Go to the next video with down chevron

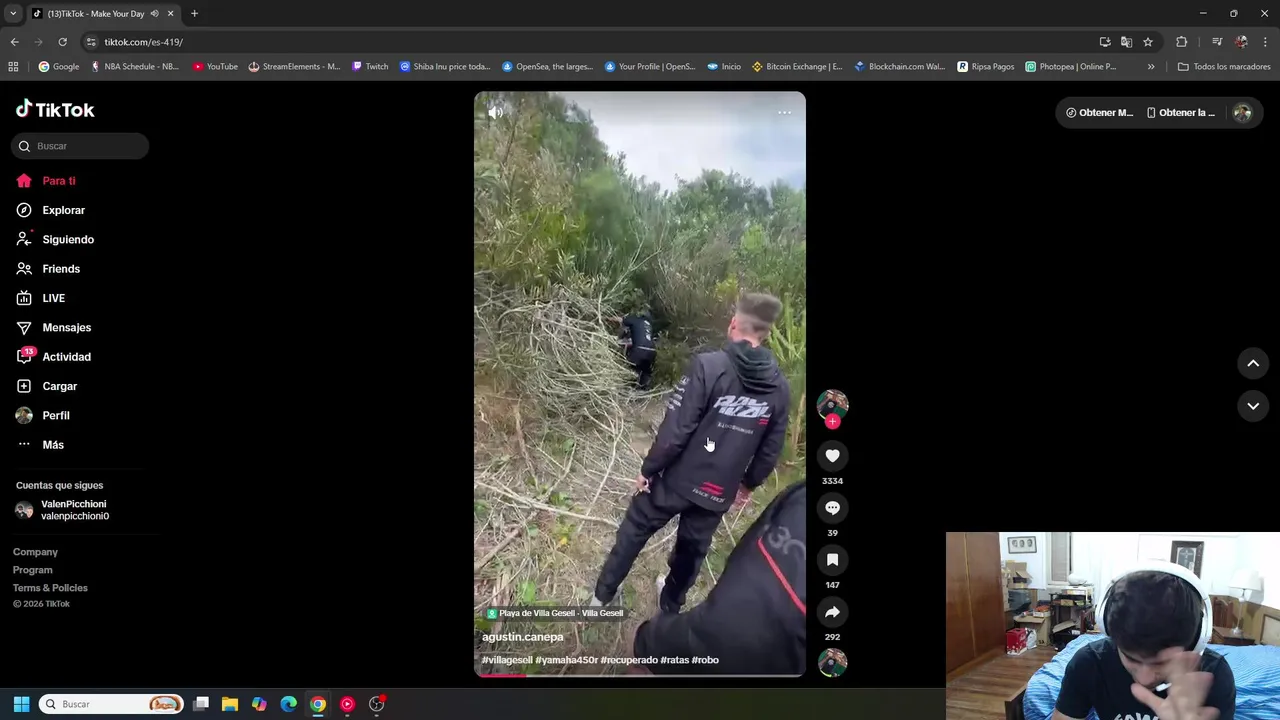point(1253,406)
